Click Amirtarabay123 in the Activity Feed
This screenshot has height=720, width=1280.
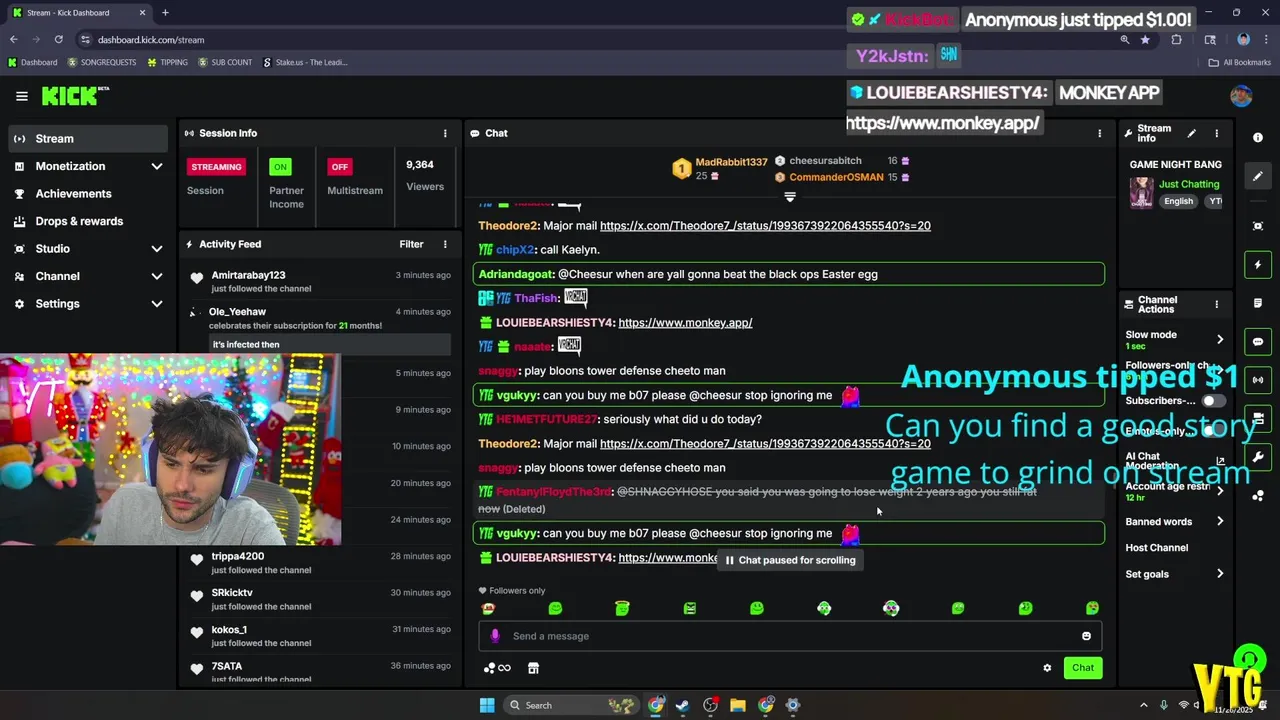pos(248,275)
